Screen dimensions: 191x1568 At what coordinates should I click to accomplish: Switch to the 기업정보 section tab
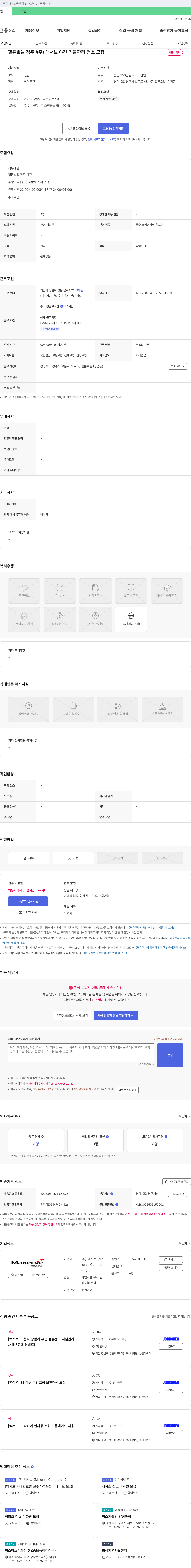[x=183, y=43]
